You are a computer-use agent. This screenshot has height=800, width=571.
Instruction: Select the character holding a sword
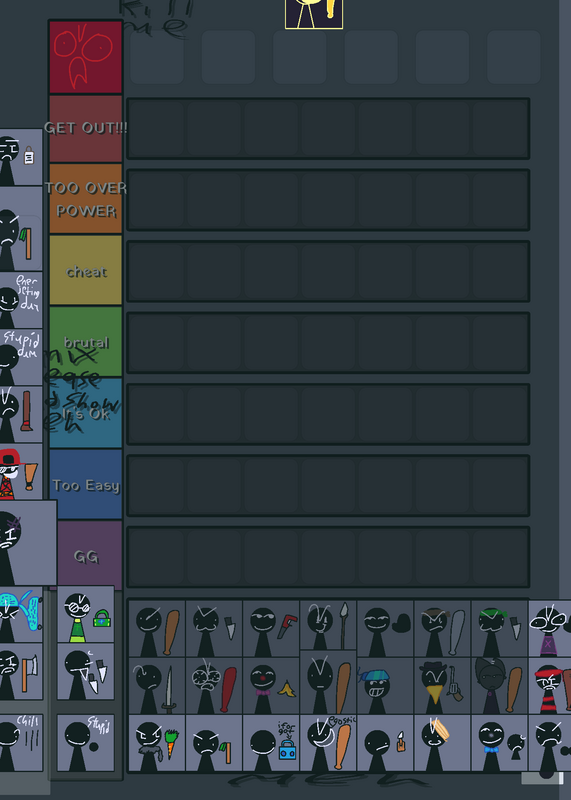tap(157, 686)
